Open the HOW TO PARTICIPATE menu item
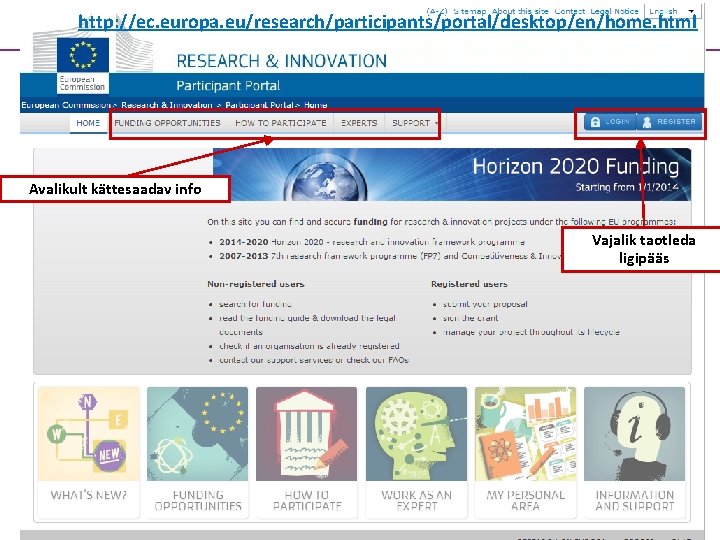 tap(281, 123)
